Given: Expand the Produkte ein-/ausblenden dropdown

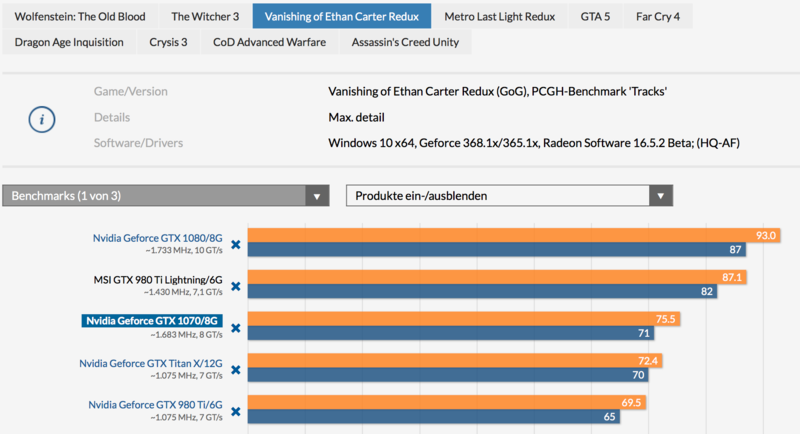Looking at the screenshot, I should [509, 196].
